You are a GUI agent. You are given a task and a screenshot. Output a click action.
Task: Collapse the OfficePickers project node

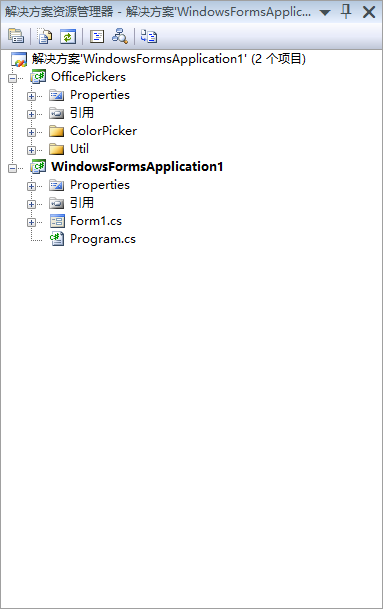click(12, 78)
